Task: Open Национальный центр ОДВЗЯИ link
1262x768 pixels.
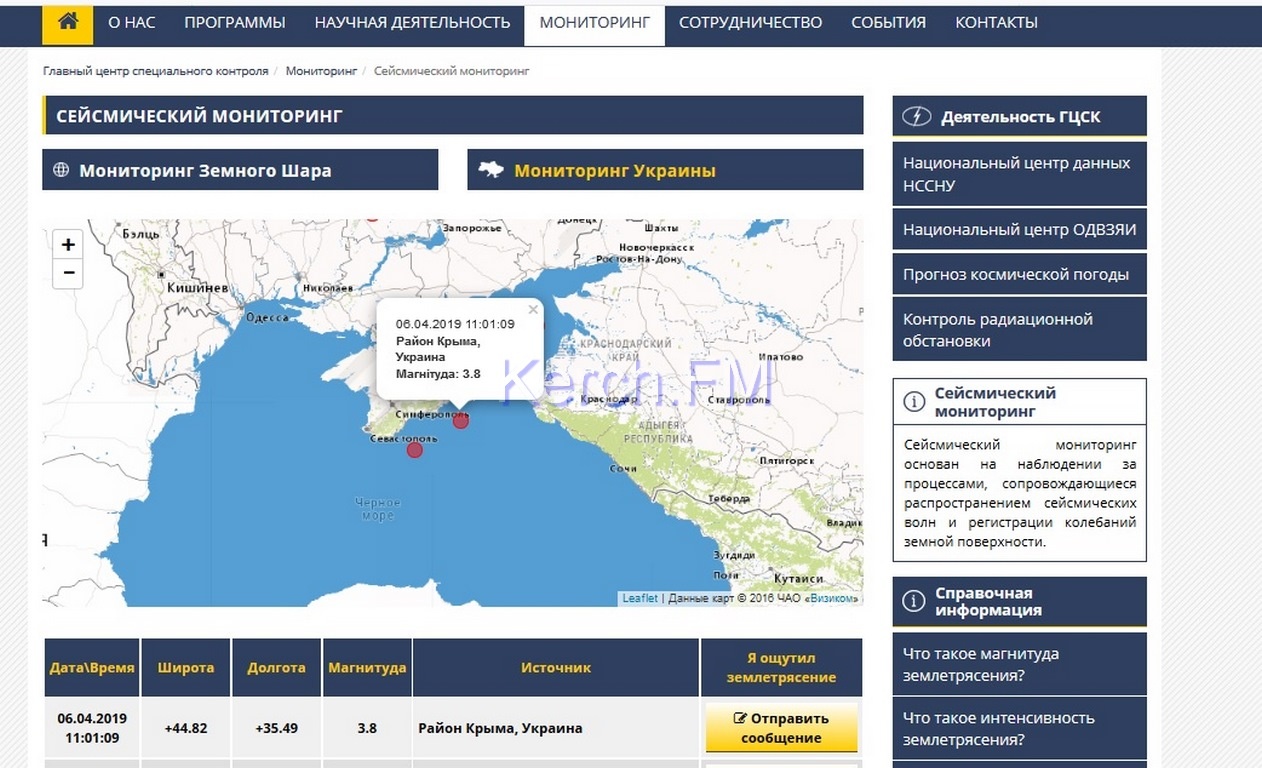Action: pos(1018,229)
